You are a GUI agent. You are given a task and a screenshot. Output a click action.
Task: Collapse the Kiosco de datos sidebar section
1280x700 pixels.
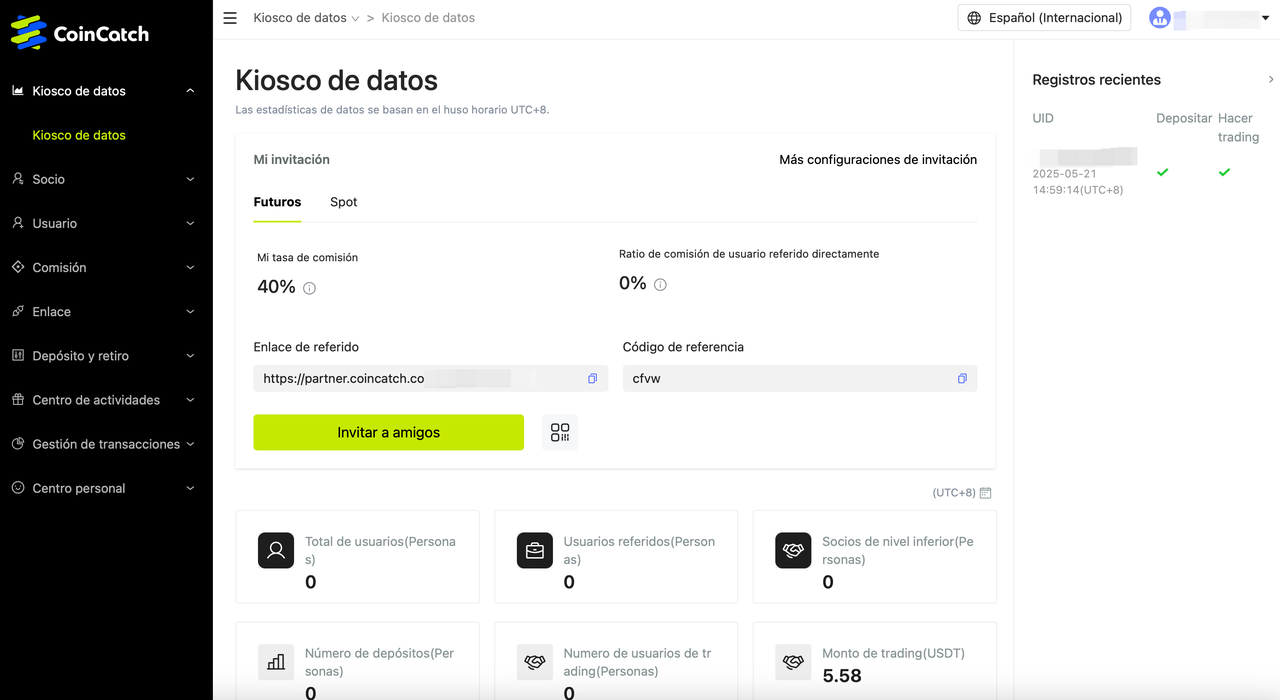189,90
